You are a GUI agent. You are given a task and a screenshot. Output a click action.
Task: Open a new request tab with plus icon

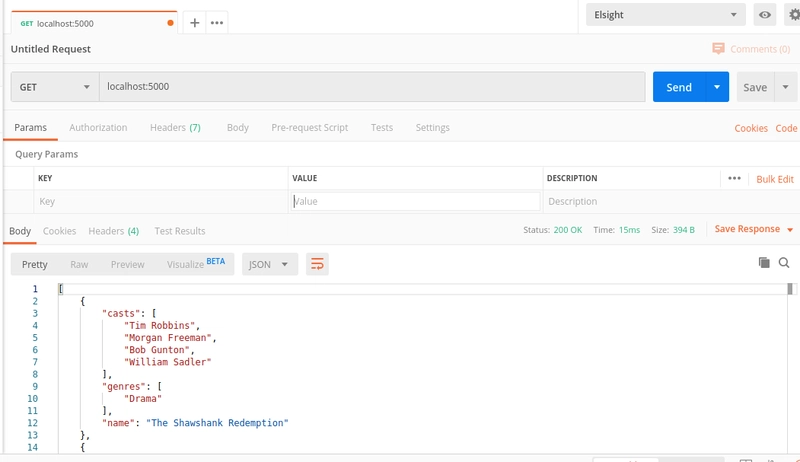tap(194, 23)
